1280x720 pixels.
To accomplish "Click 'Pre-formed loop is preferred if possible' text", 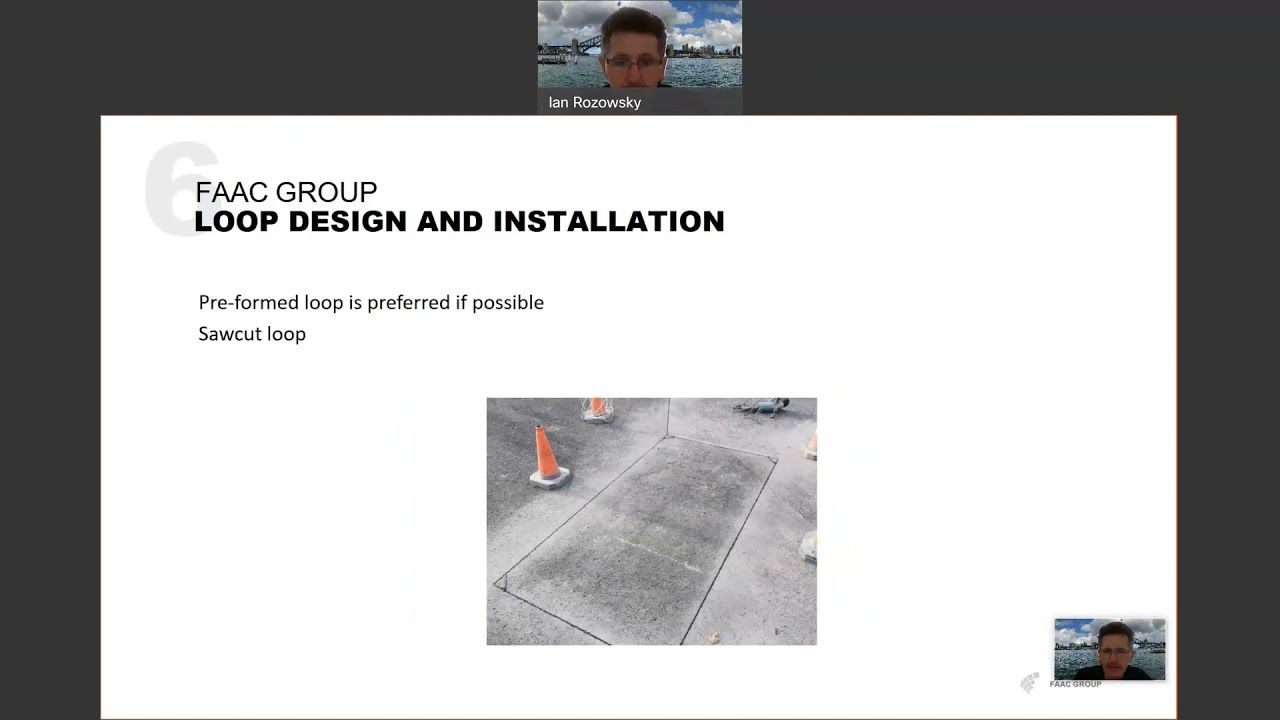I will [x=371, y=303].
